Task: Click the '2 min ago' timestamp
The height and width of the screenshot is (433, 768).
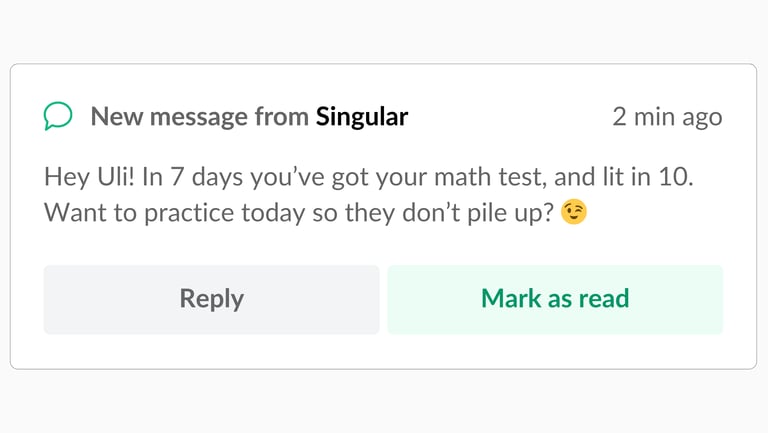Action: pos(667,117)
